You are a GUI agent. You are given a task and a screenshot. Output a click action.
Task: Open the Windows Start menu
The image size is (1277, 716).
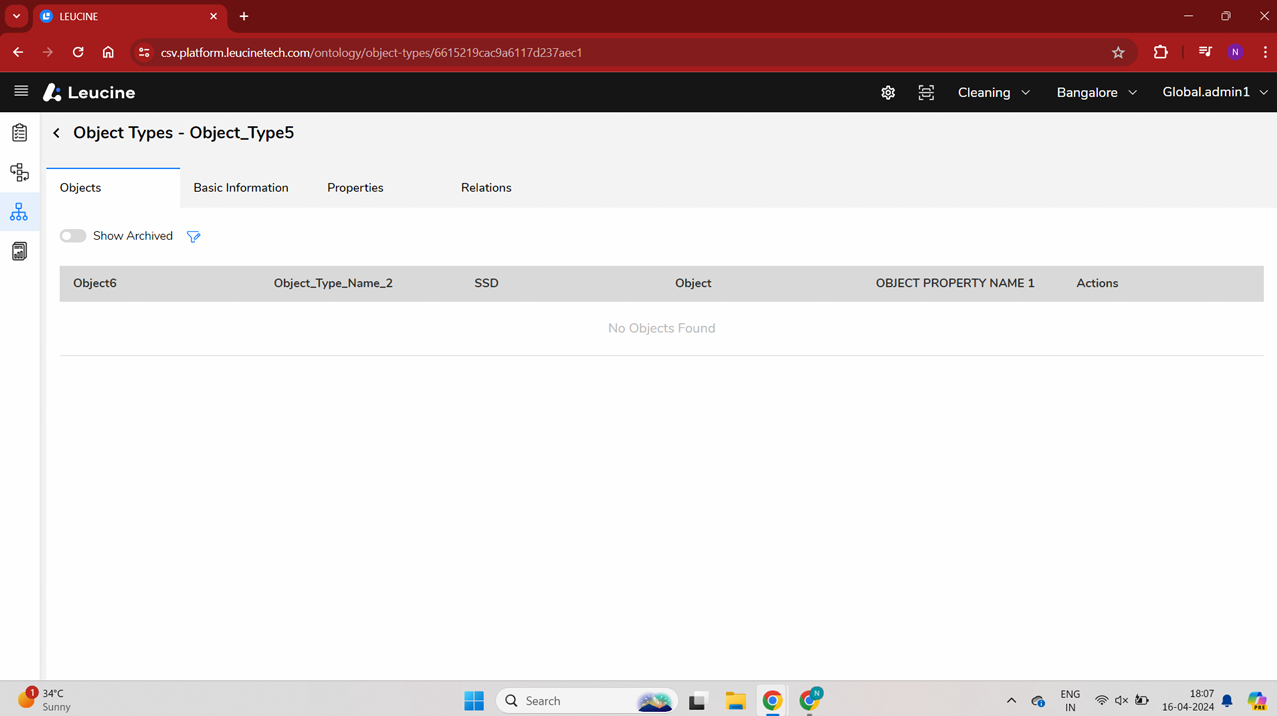coord(474,701)
